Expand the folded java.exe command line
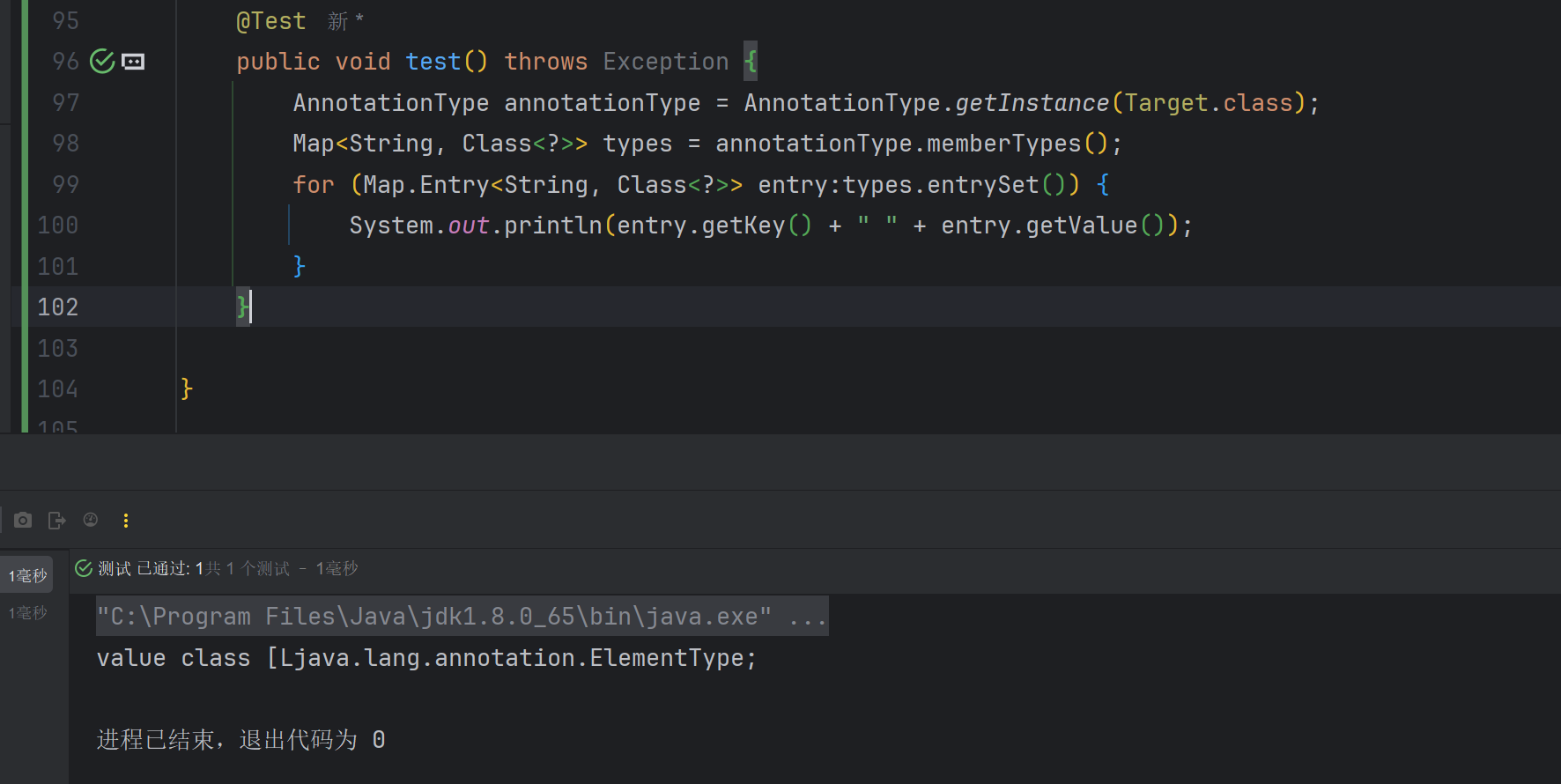 pyautogui.click(x=807, y=617)
